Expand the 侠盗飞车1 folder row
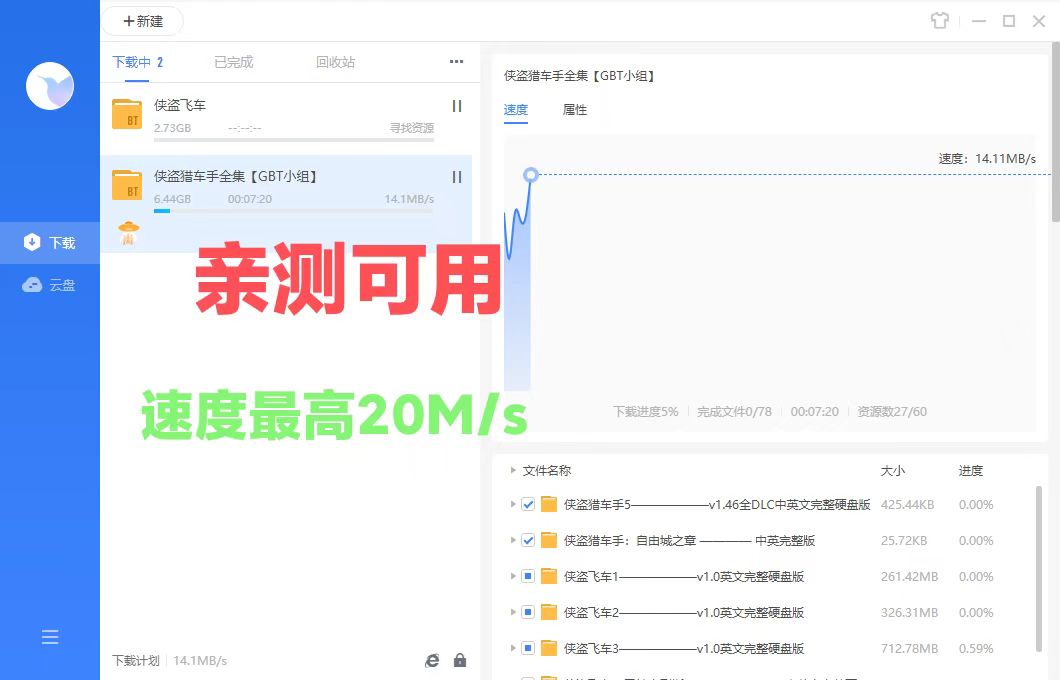This screenshot has height=680, width=1060. [x=512, y=577]
